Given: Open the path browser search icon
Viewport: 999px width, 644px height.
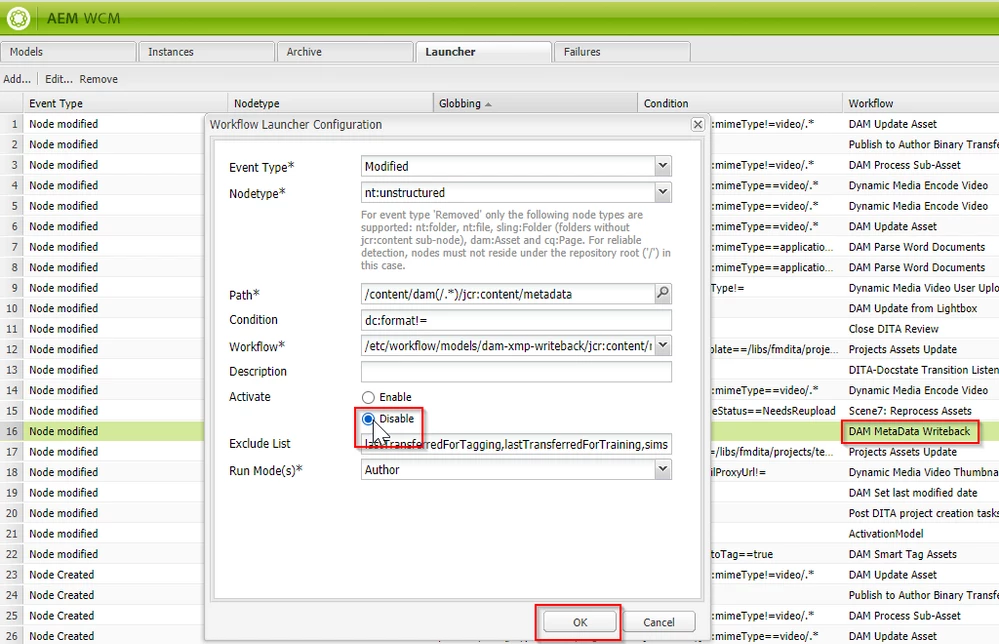Looking at the screenshot, I should (x=663, y=294).
